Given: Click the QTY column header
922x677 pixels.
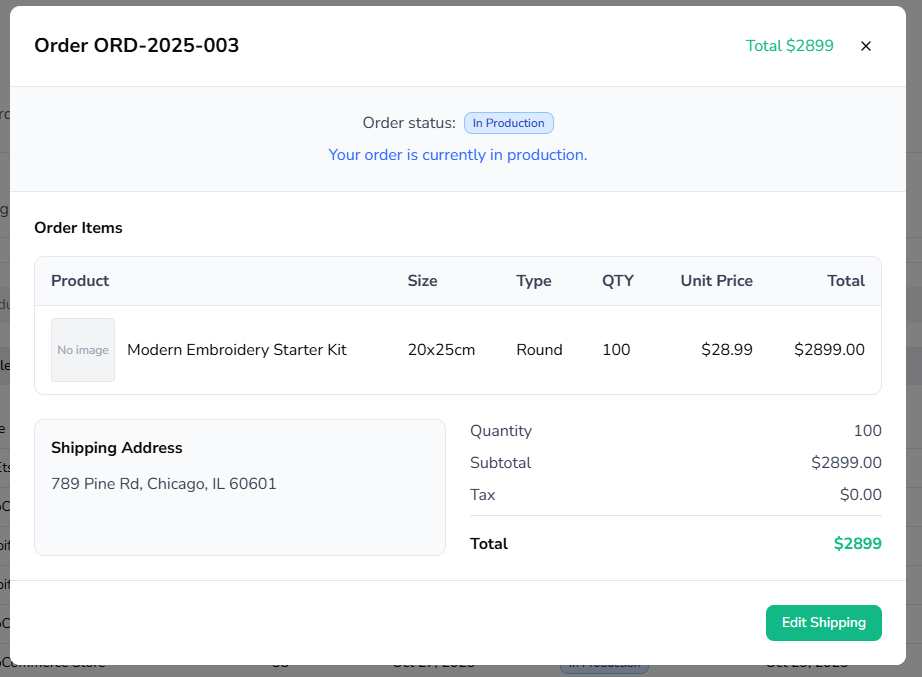Looking at the screenshot, I should point(617,281).
